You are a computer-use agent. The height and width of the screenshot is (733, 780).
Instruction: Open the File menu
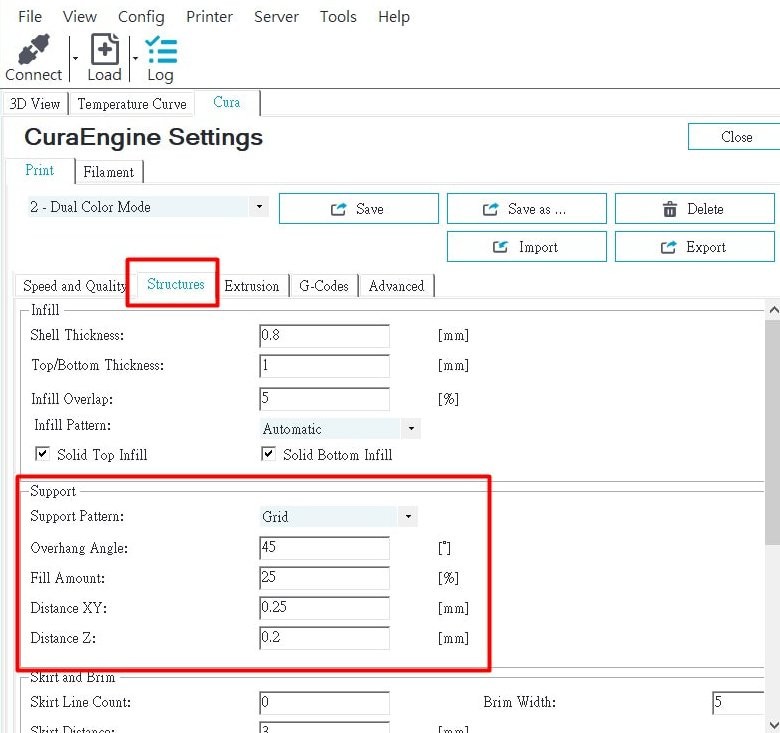30,16
